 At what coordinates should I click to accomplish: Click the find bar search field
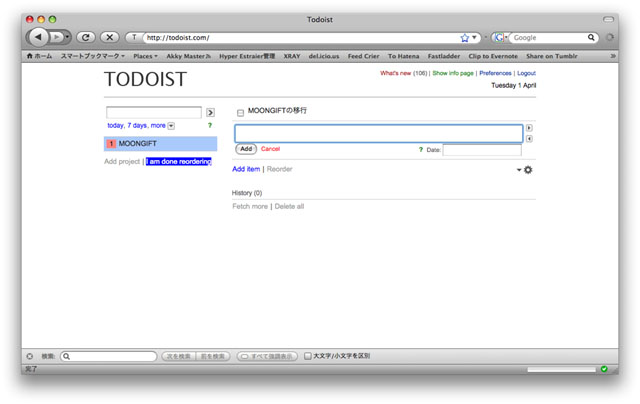[109, 356]
